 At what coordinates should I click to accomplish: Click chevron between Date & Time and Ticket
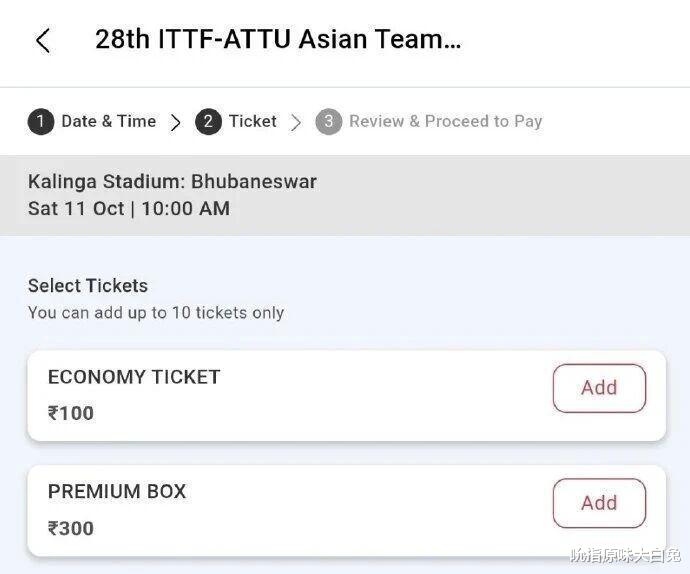point(176,122)
